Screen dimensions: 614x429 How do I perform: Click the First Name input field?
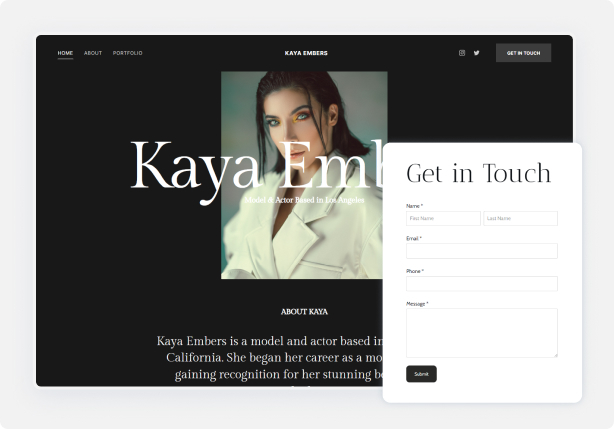pos(443,218)
